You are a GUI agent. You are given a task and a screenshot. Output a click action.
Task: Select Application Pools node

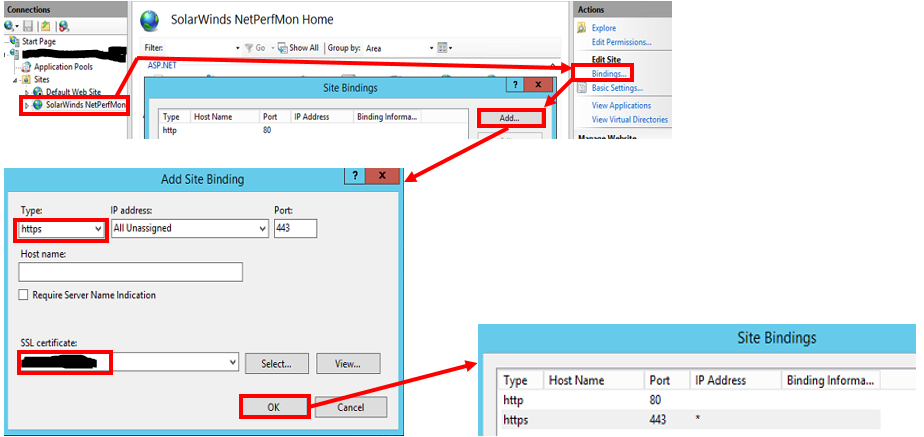(x=63, y=67)
